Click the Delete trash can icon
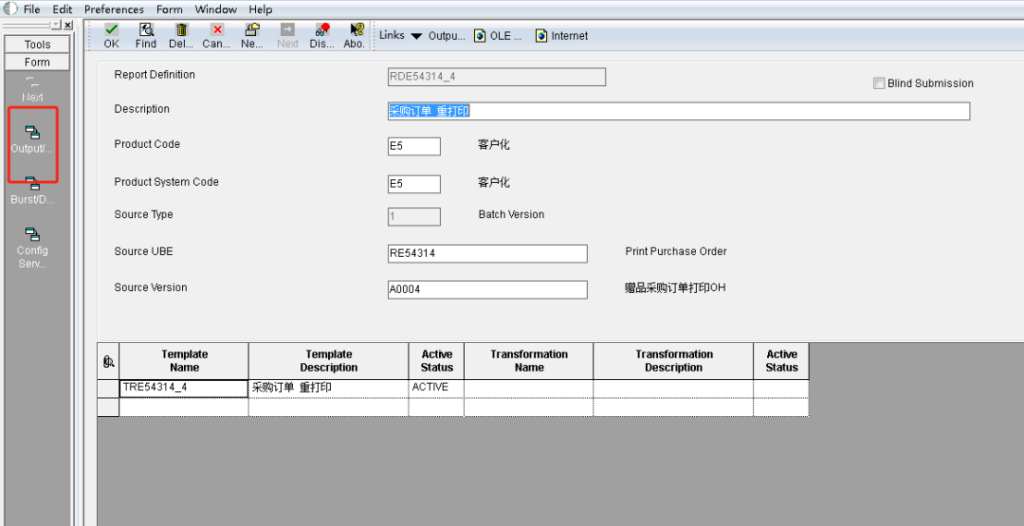 click(182, 30)
